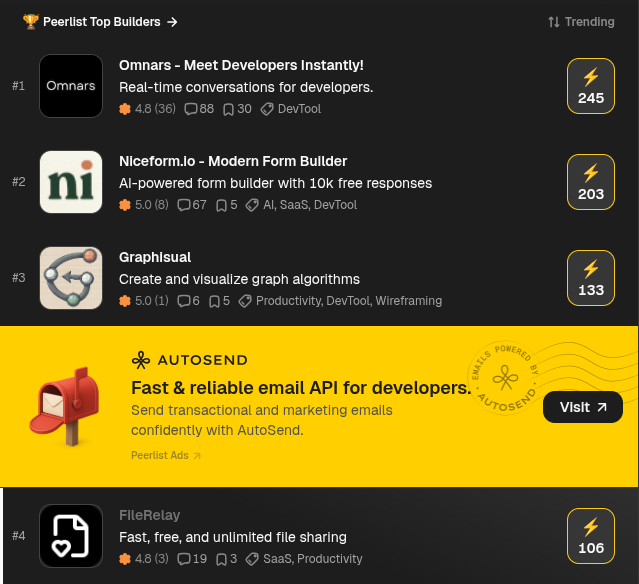The image size is (639, 584).
Task: Click the trophy icon beside Top Builders
Action: [x=31, y=22]
